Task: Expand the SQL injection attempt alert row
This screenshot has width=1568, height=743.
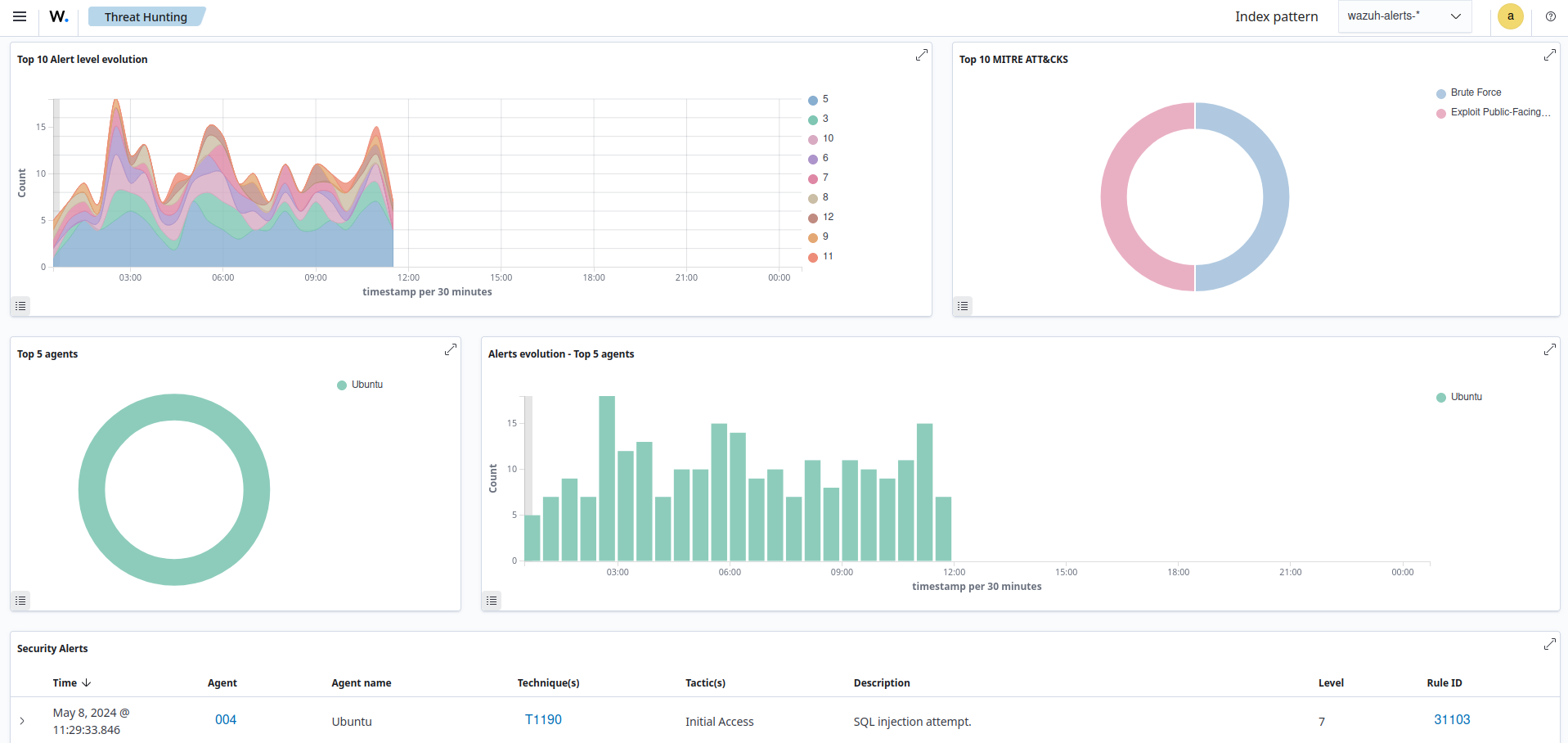Action: 22,721
